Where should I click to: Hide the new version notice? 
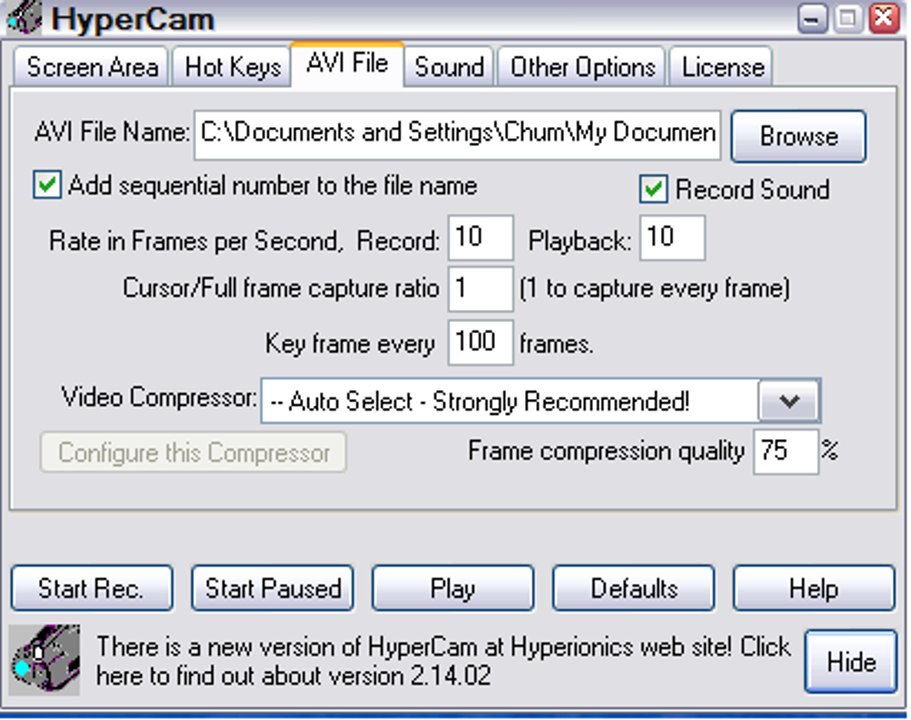pyautogui.click(x=851, y=662)
